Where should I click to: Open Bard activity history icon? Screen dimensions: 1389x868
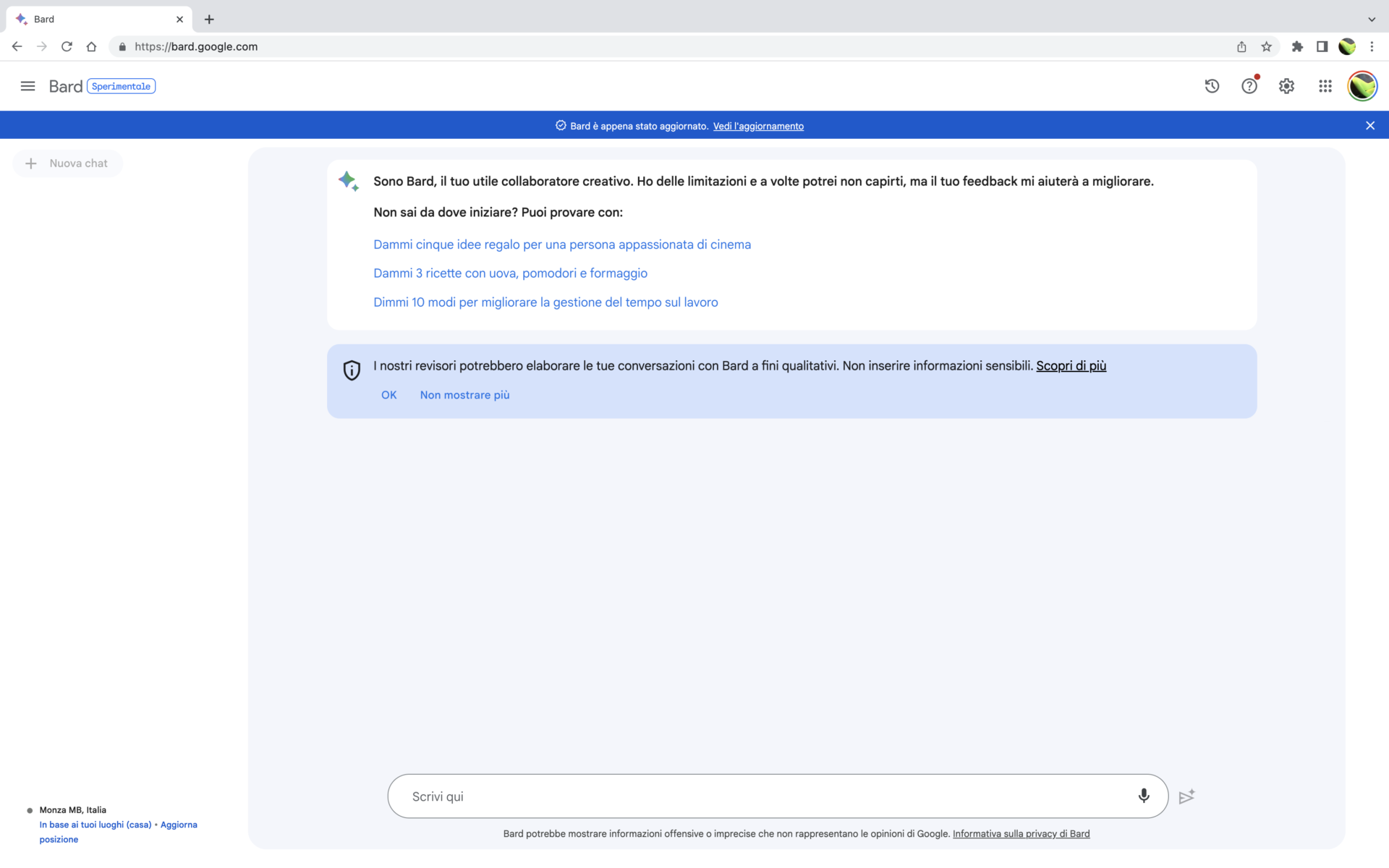[x=1212, y=86]
